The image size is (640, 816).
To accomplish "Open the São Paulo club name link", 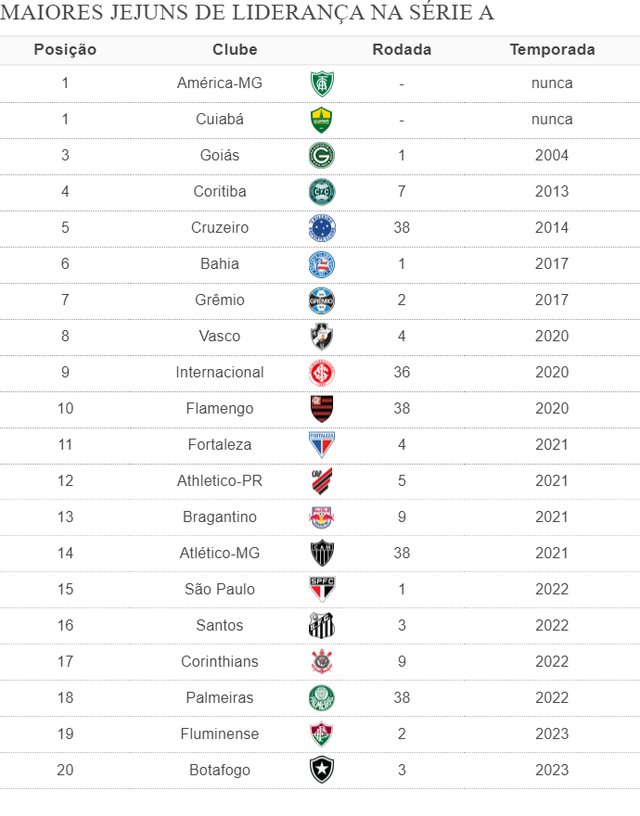I will point(220,589).
